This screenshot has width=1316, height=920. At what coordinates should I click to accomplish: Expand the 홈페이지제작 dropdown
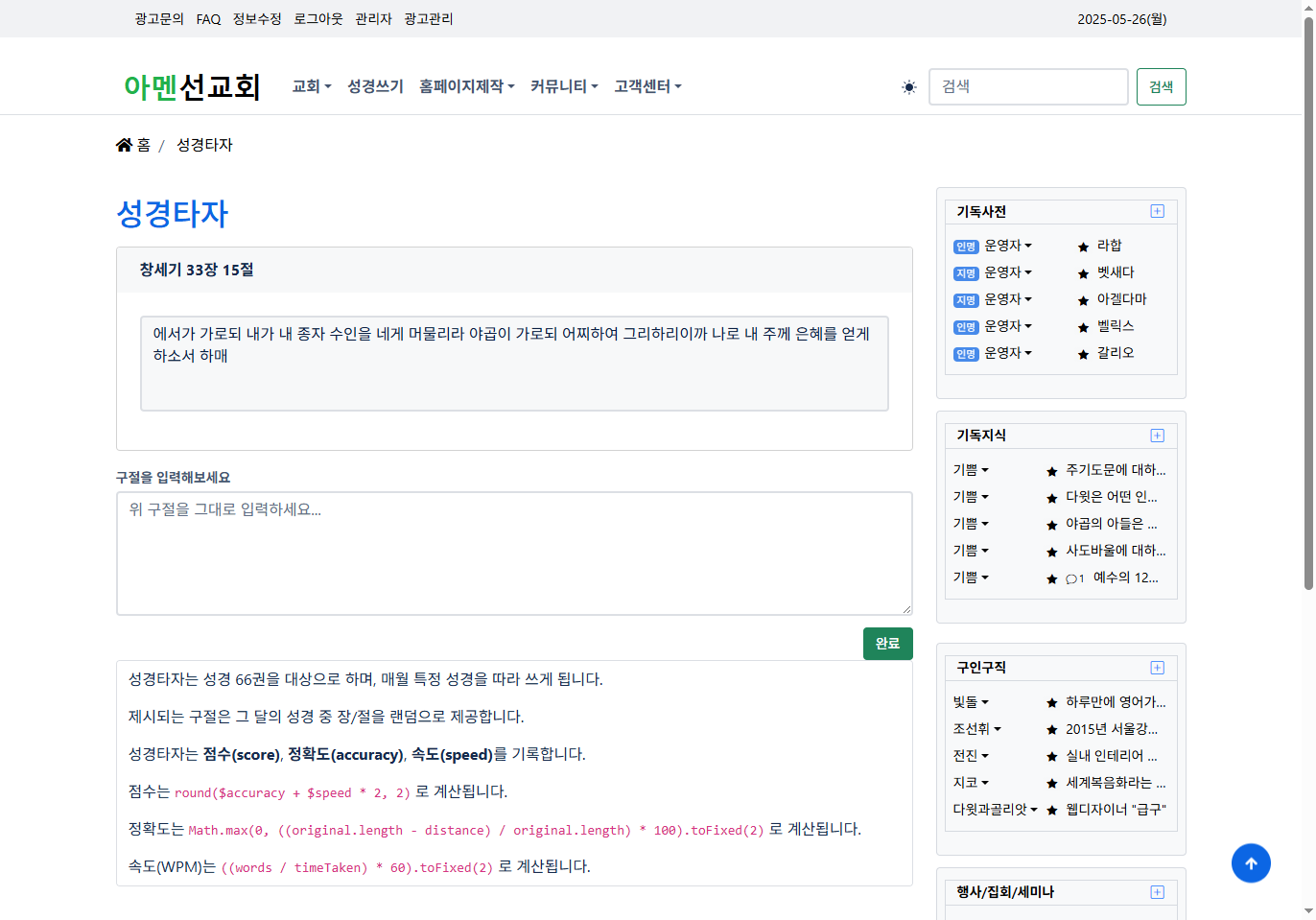(x=466, y=86)
